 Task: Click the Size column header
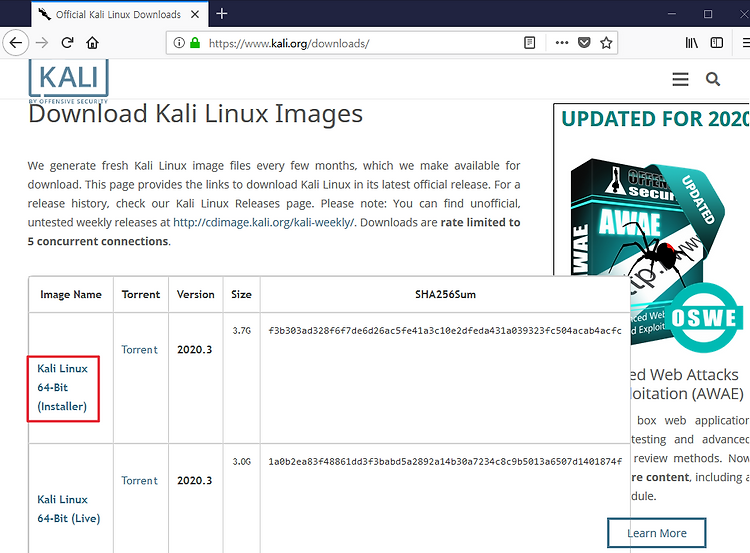[x=242, y=295]
